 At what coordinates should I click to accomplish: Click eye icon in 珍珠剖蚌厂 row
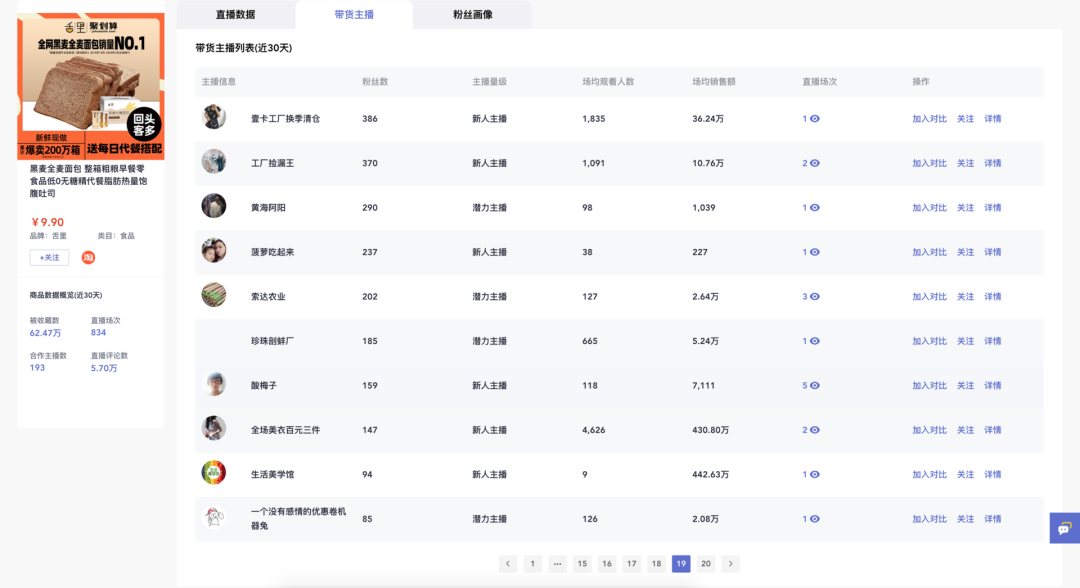click(x=815, y=341)
